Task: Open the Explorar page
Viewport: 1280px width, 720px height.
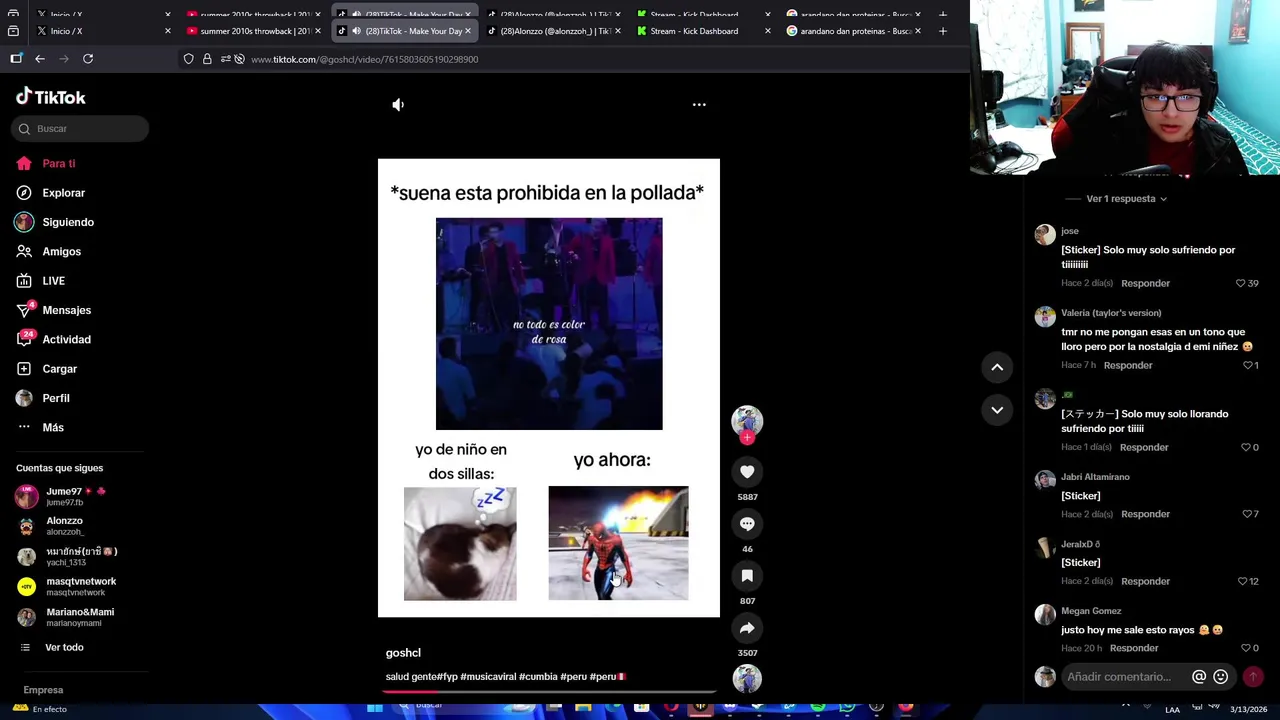Action: point(63,193)
